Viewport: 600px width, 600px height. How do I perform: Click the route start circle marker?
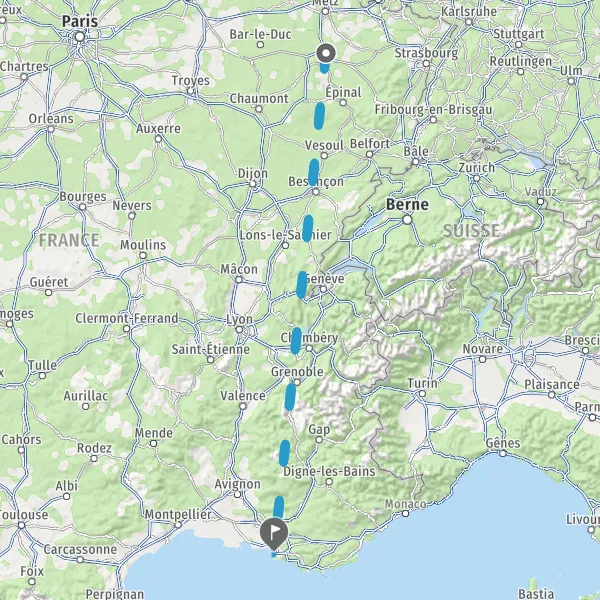[326, 53]
